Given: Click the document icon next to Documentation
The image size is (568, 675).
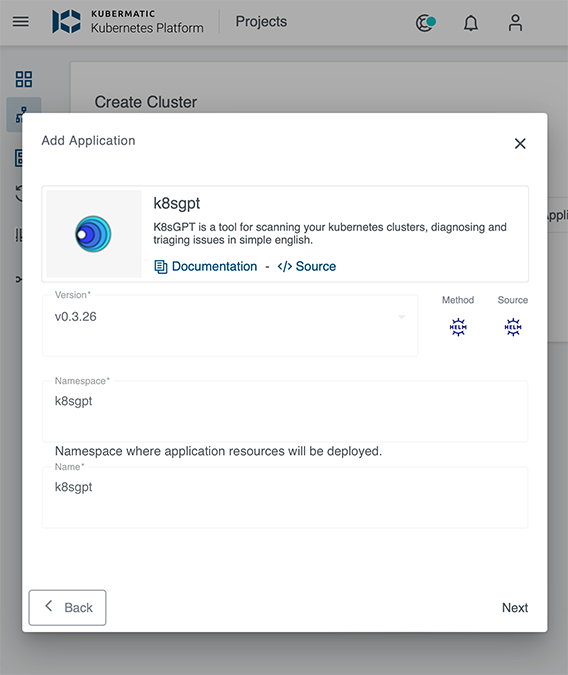Looking at the screenshot, I should click(x=161, y=267).
